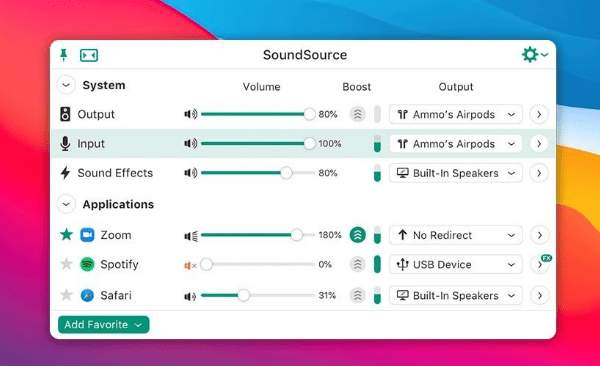Toggle compact view icon next to pin
The image size is (600, 366).
(89, 55)
